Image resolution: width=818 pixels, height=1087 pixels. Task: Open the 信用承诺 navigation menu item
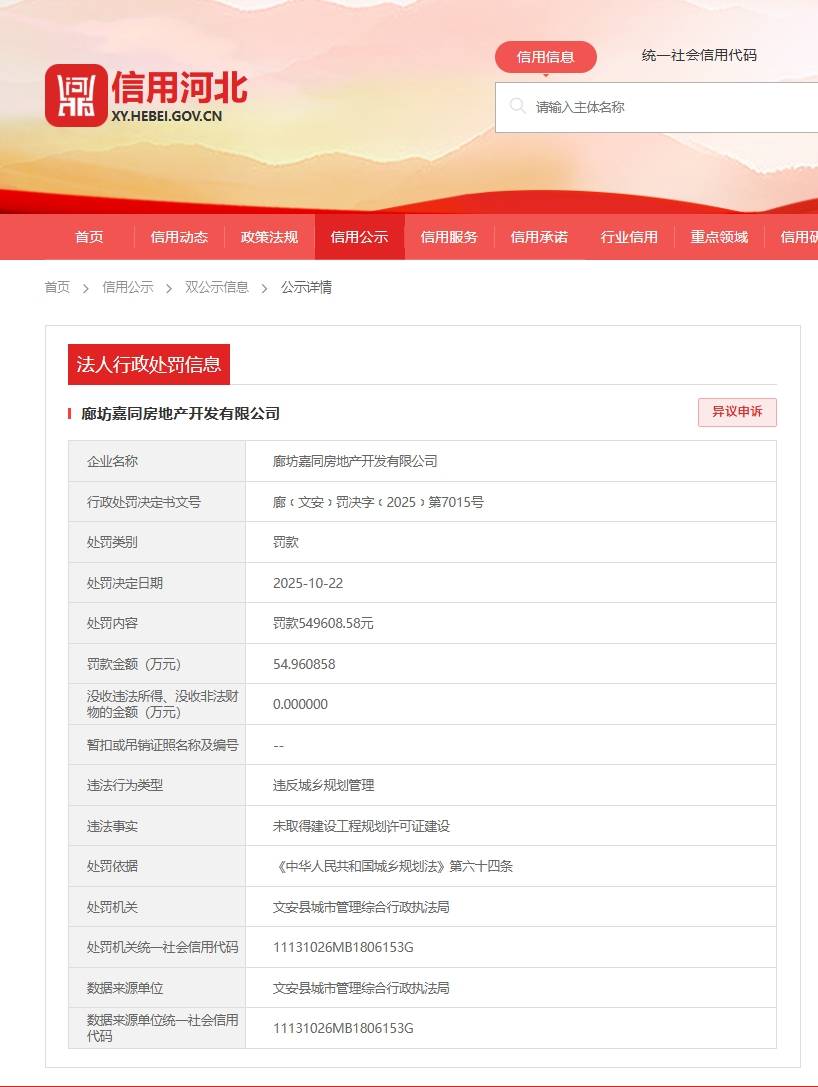point(538,237)
